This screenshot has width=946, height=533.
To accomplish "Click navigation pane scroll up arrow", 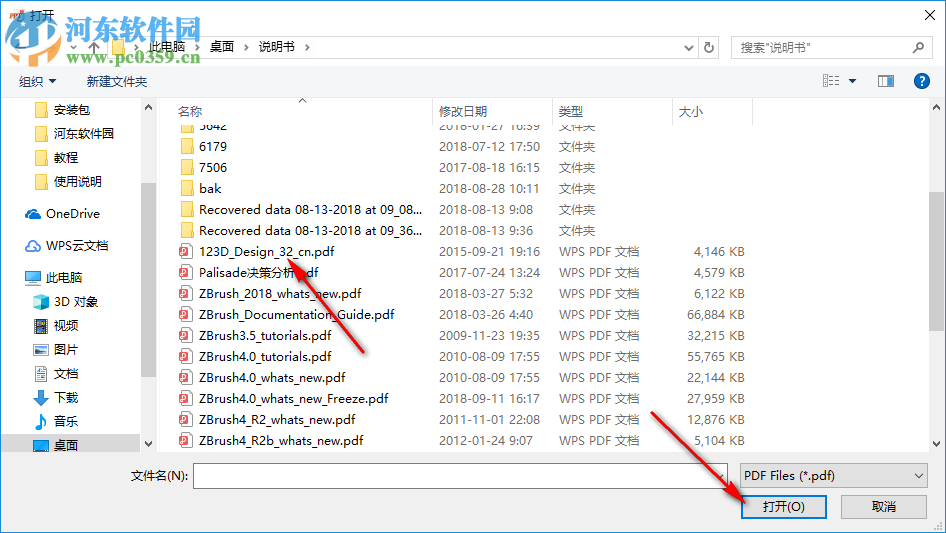I will [x=148, y=107].
